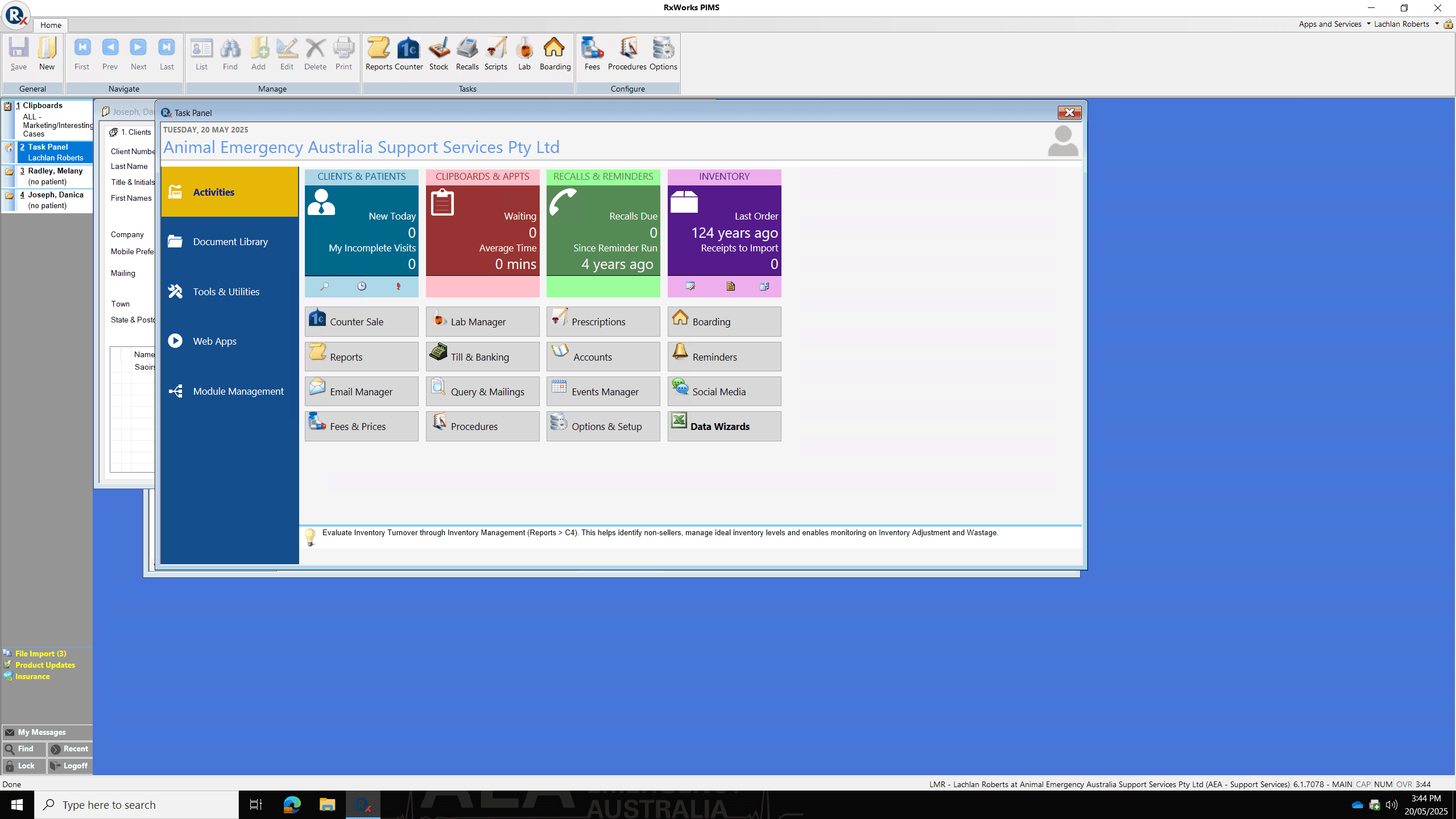Viewport: 1456px width, 819px height.
Task: Click the Social Media button
Action: (724, 391)
